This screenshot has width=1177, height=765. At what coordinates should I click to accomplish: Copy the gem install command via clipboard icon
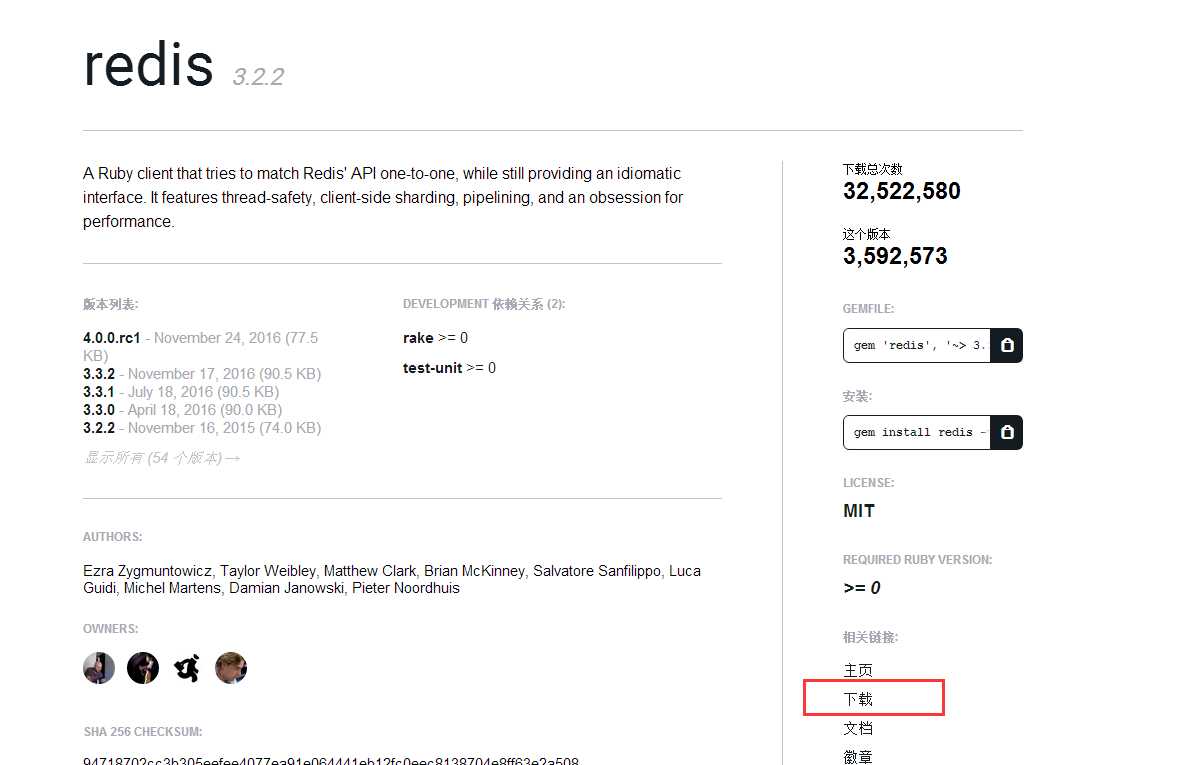1007,432
